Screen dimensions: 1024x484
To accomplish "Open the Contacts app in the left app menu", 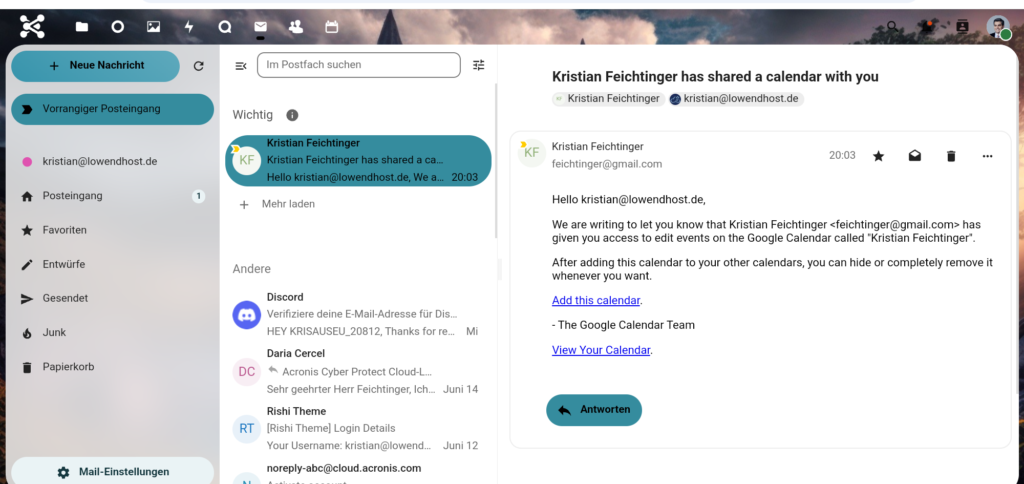I will pyautogui.click(x=296, y=27).
